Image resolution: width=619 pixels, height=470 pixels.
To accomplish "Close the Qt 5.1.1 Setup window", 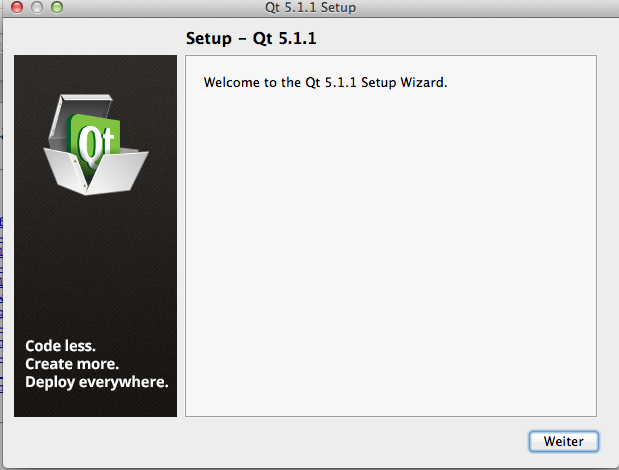I will (x=16, y=8).
